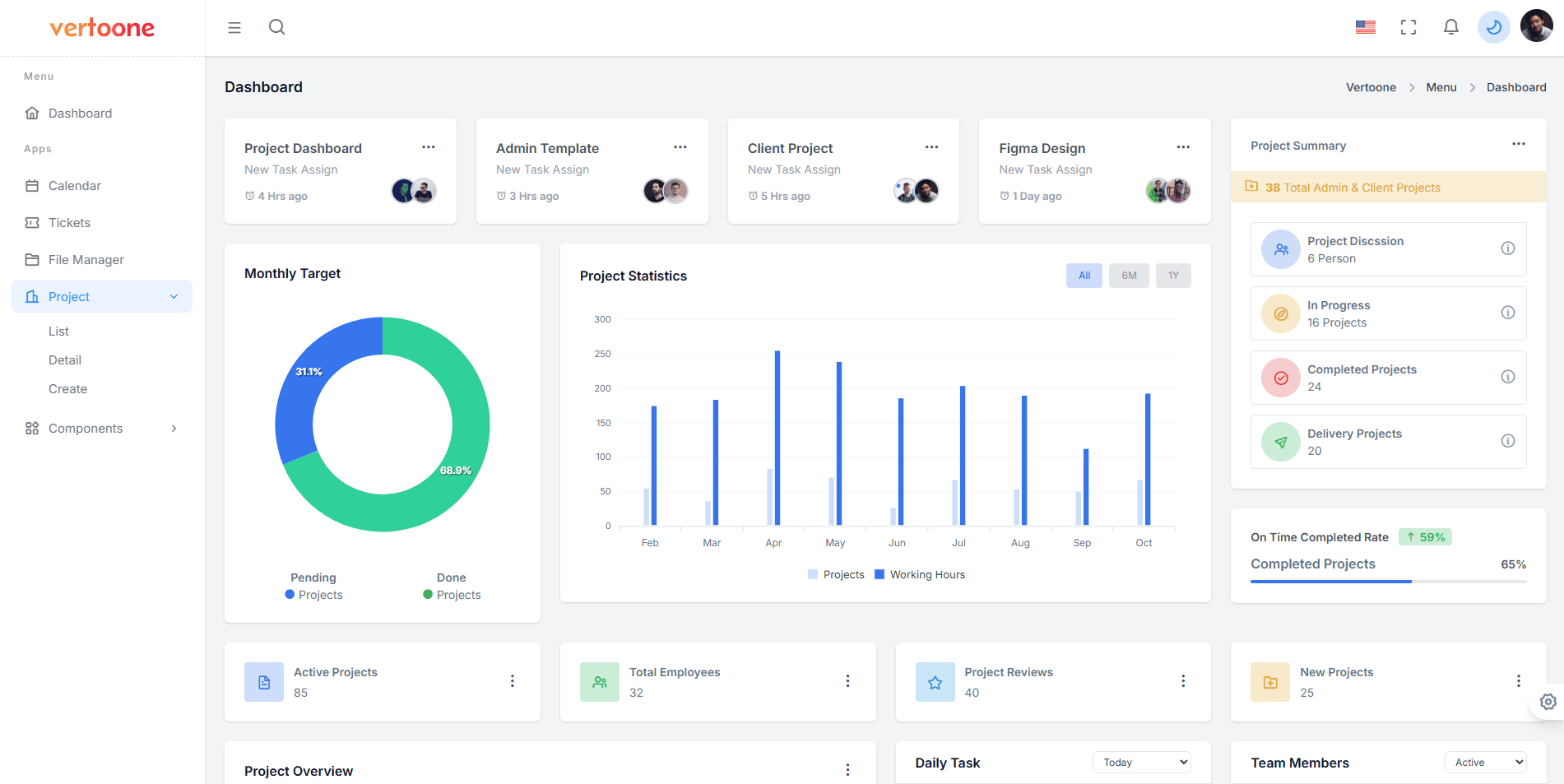This screenshot has width=1564, height=784.
Task: Toggle the sidebar with hamburger icon
Action: (x=234, y=26)
